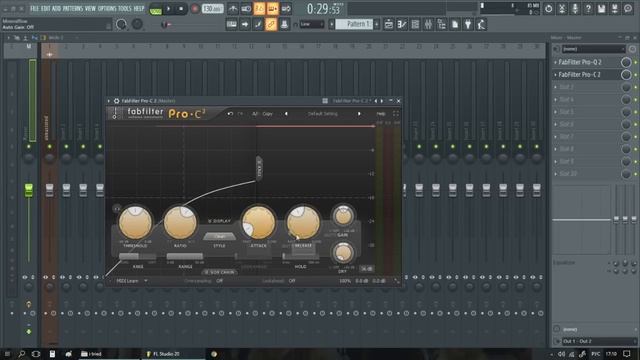This screenshot has width=640, height=360.
Task: Expand arrow beside FabFilter Pro-Q 2 slot
Action: click(x=555, y=62)
